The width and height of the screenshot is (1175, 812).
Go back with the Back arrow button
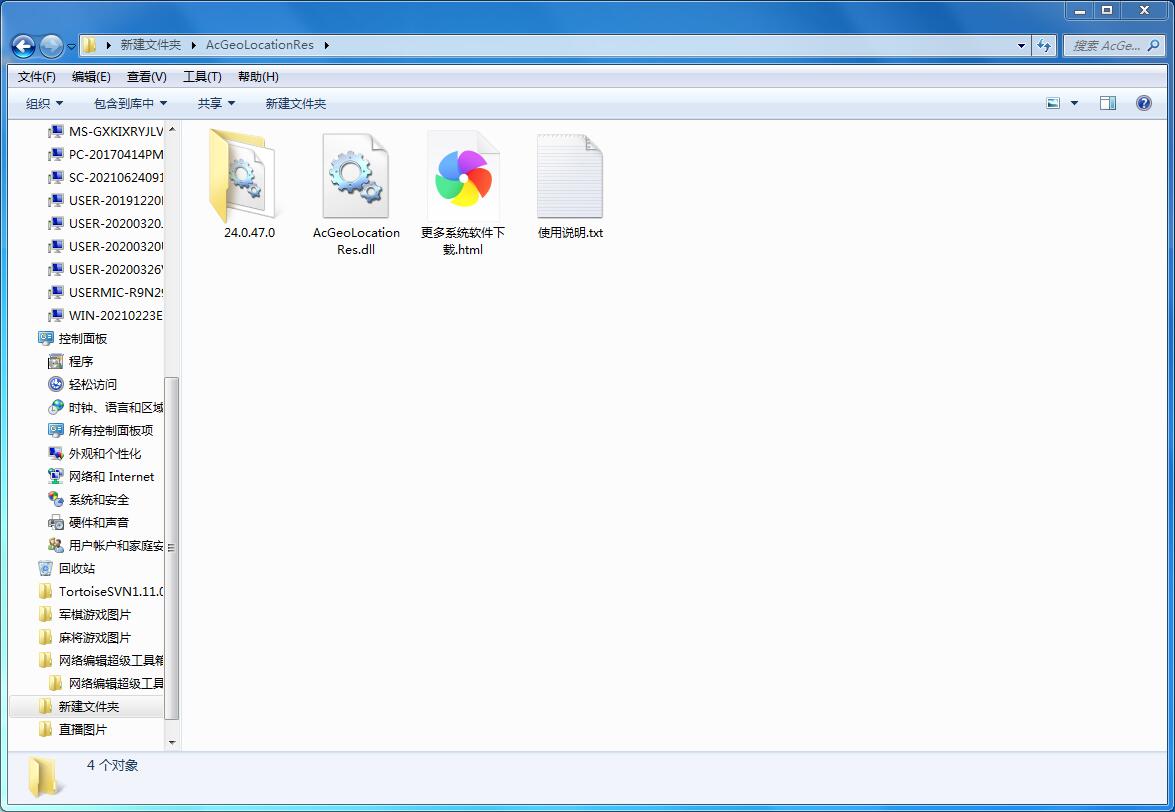tap(23, 46)
